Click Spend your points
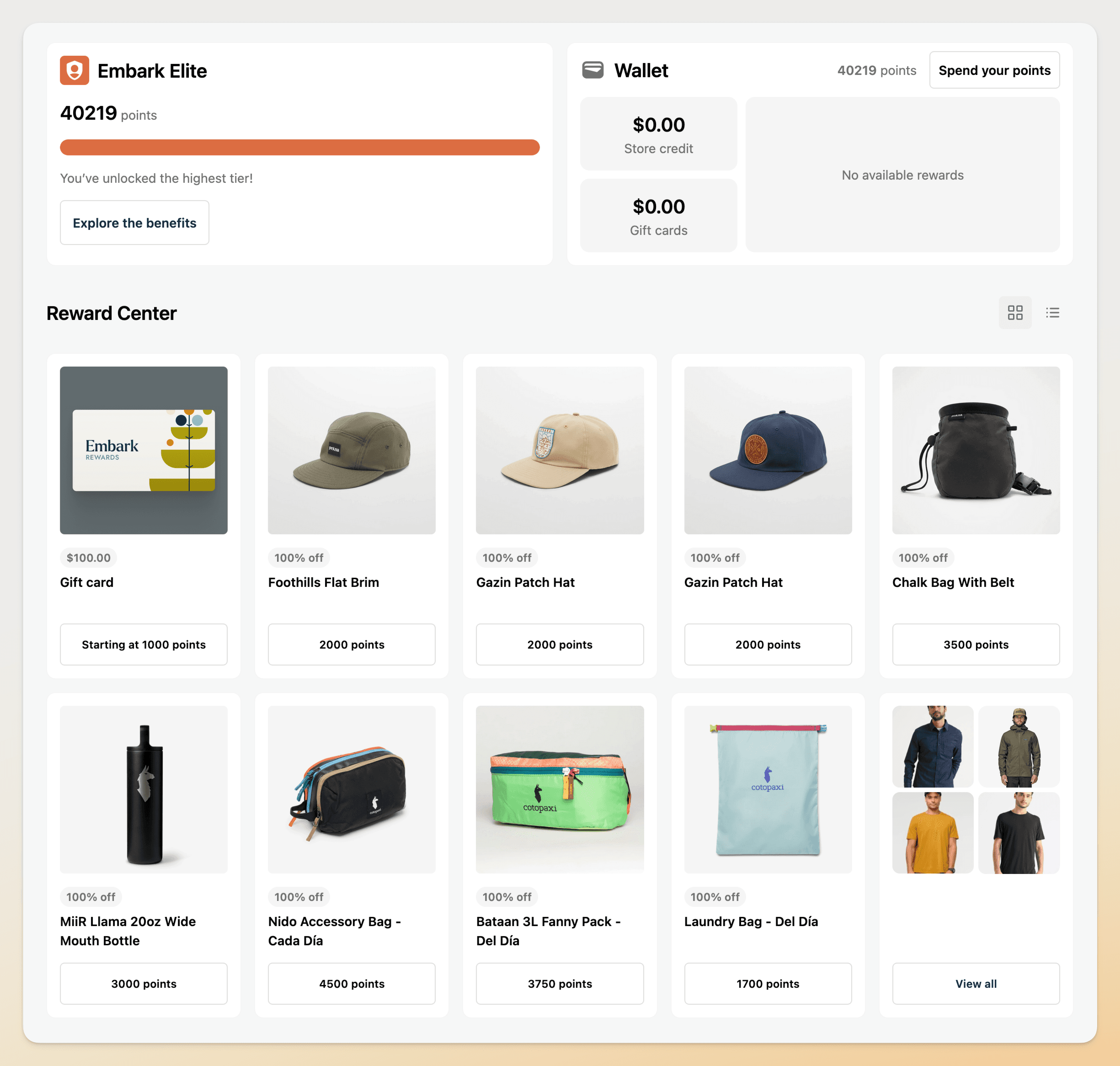1120x1066 pixels. [994, 70]
